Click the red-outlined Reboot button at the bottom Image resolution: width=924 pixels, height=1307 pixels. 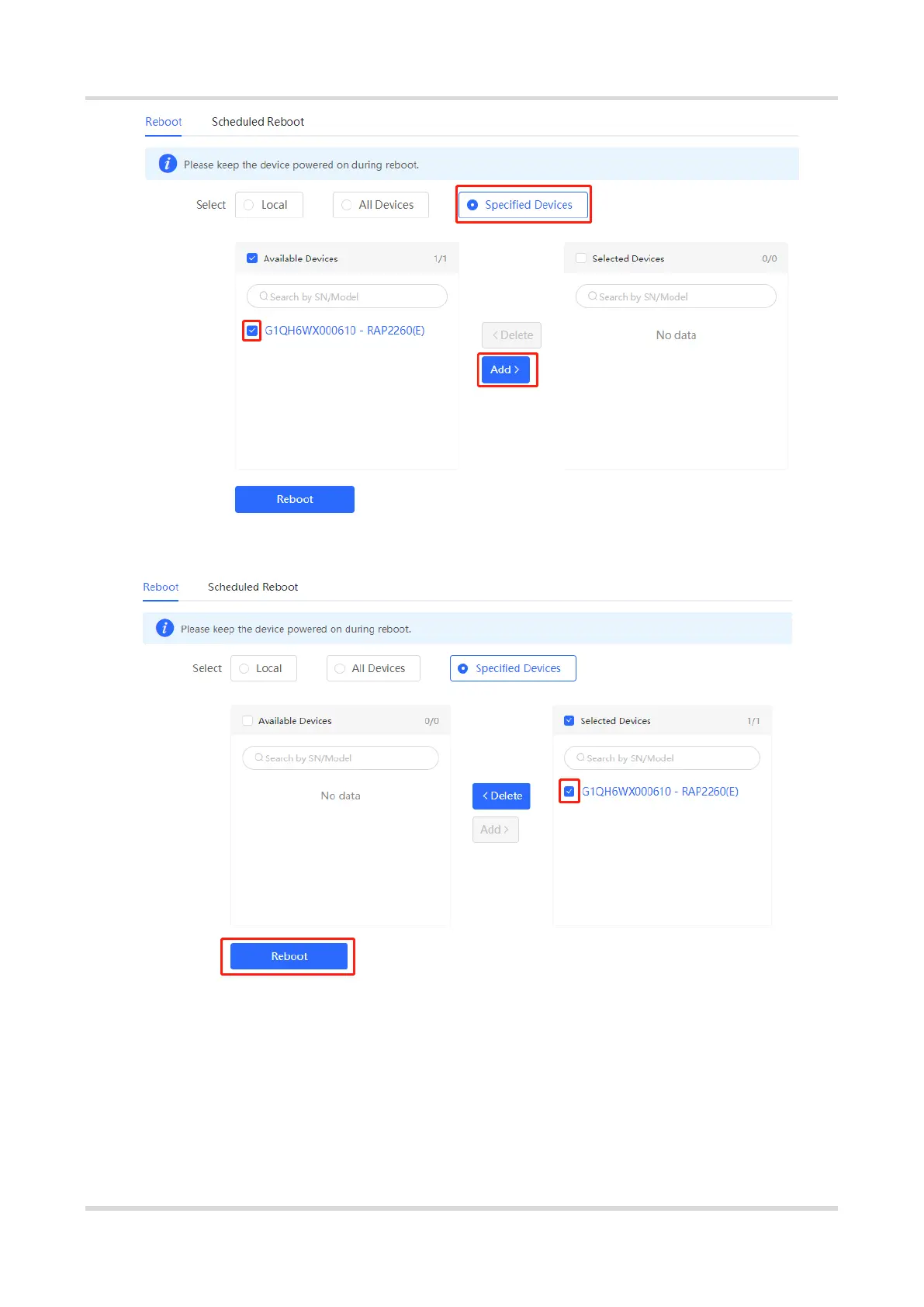(x=289, y=956)
